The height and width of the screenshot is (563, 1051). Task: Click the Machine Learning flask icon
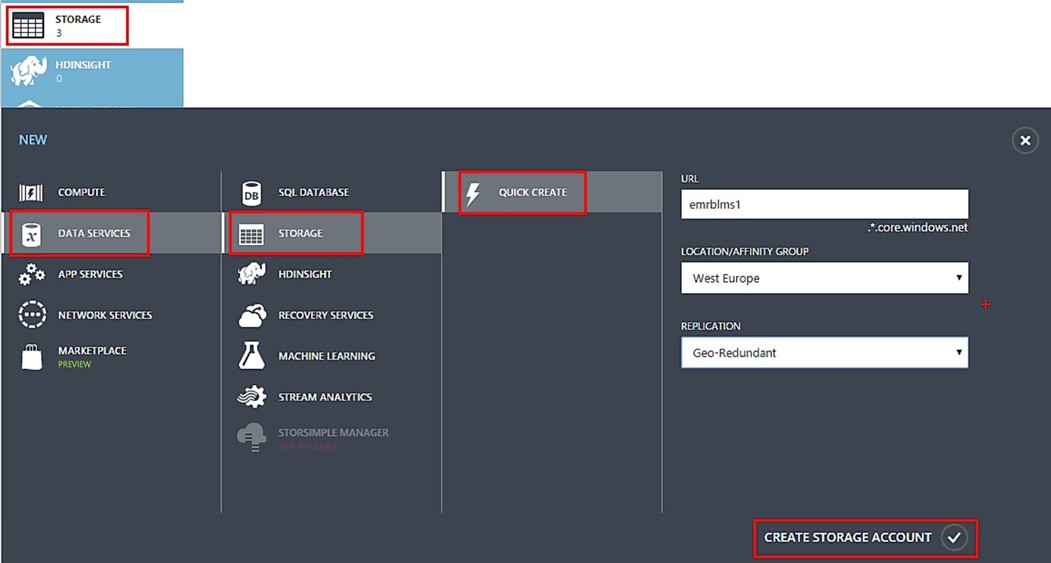(x=252, y=356)
